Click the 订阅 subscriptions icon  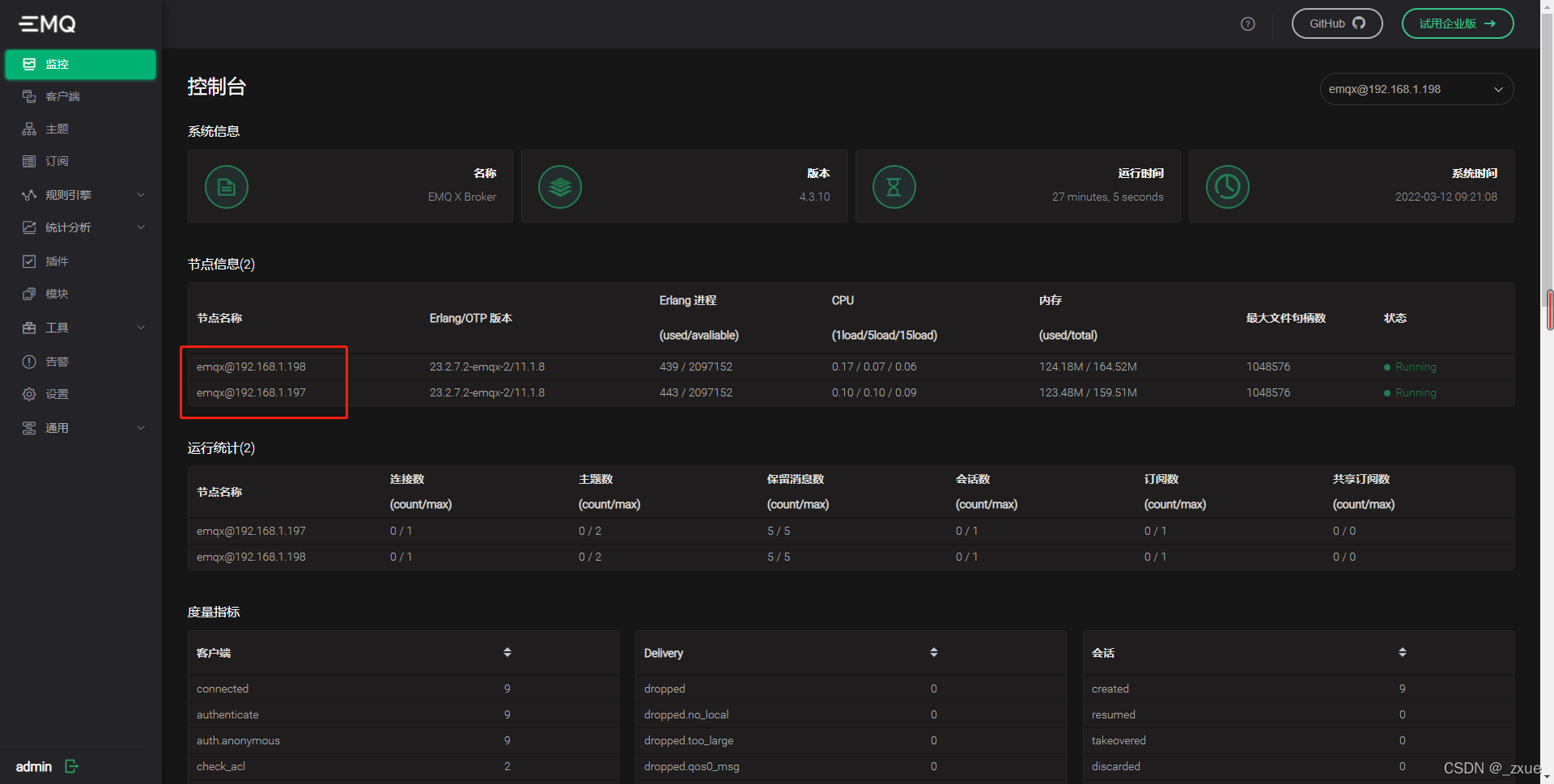29,161
